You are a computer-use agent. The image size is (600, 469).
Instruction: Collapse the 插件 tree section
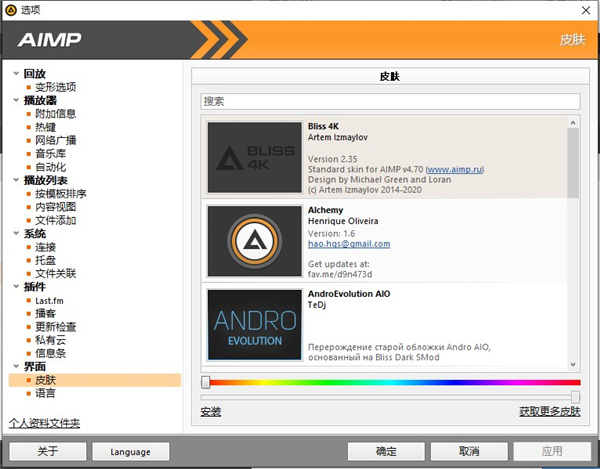click(16, 287)
